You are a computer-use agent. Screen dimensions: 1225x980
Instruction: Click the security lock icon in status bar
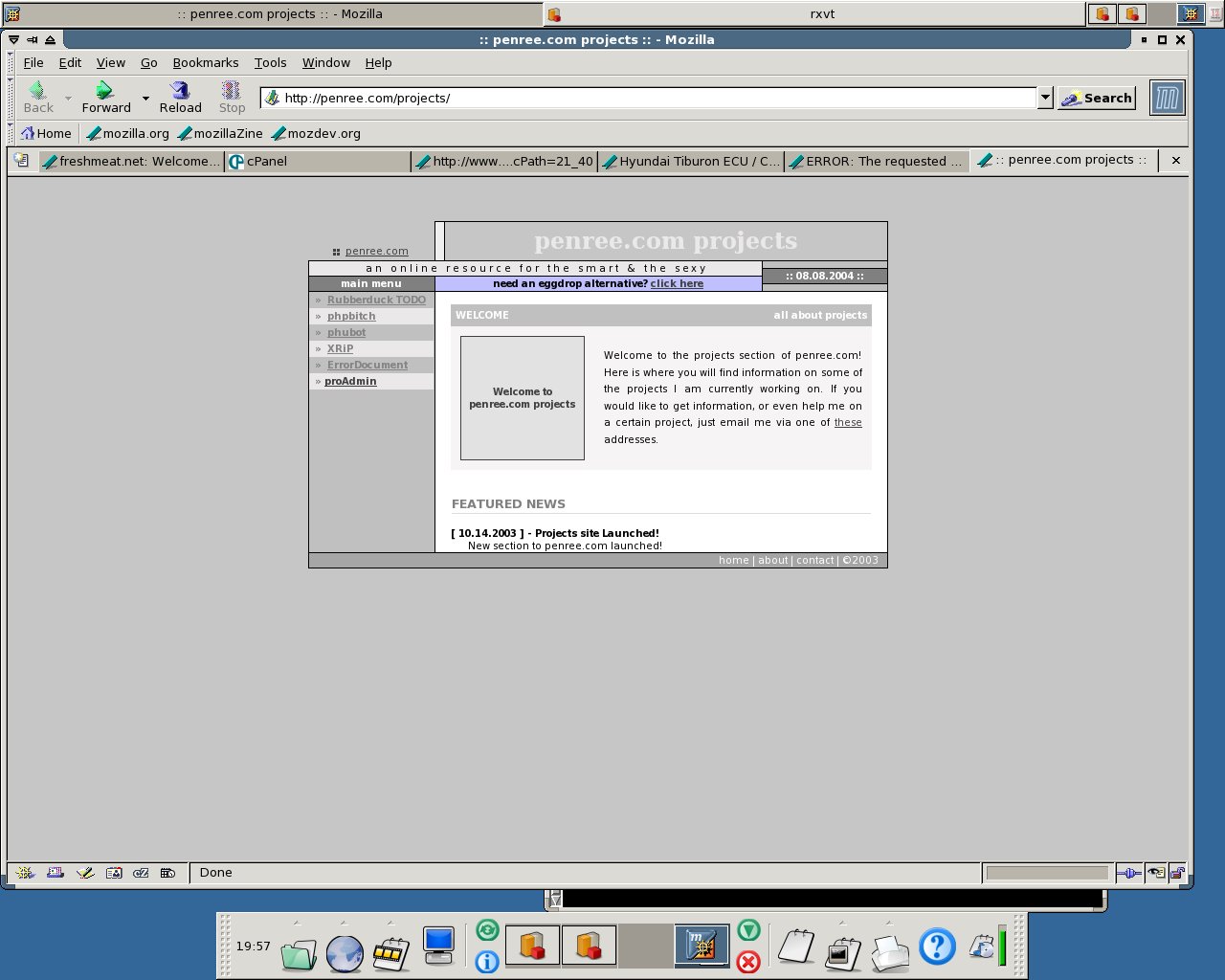tap(1177, 873)
